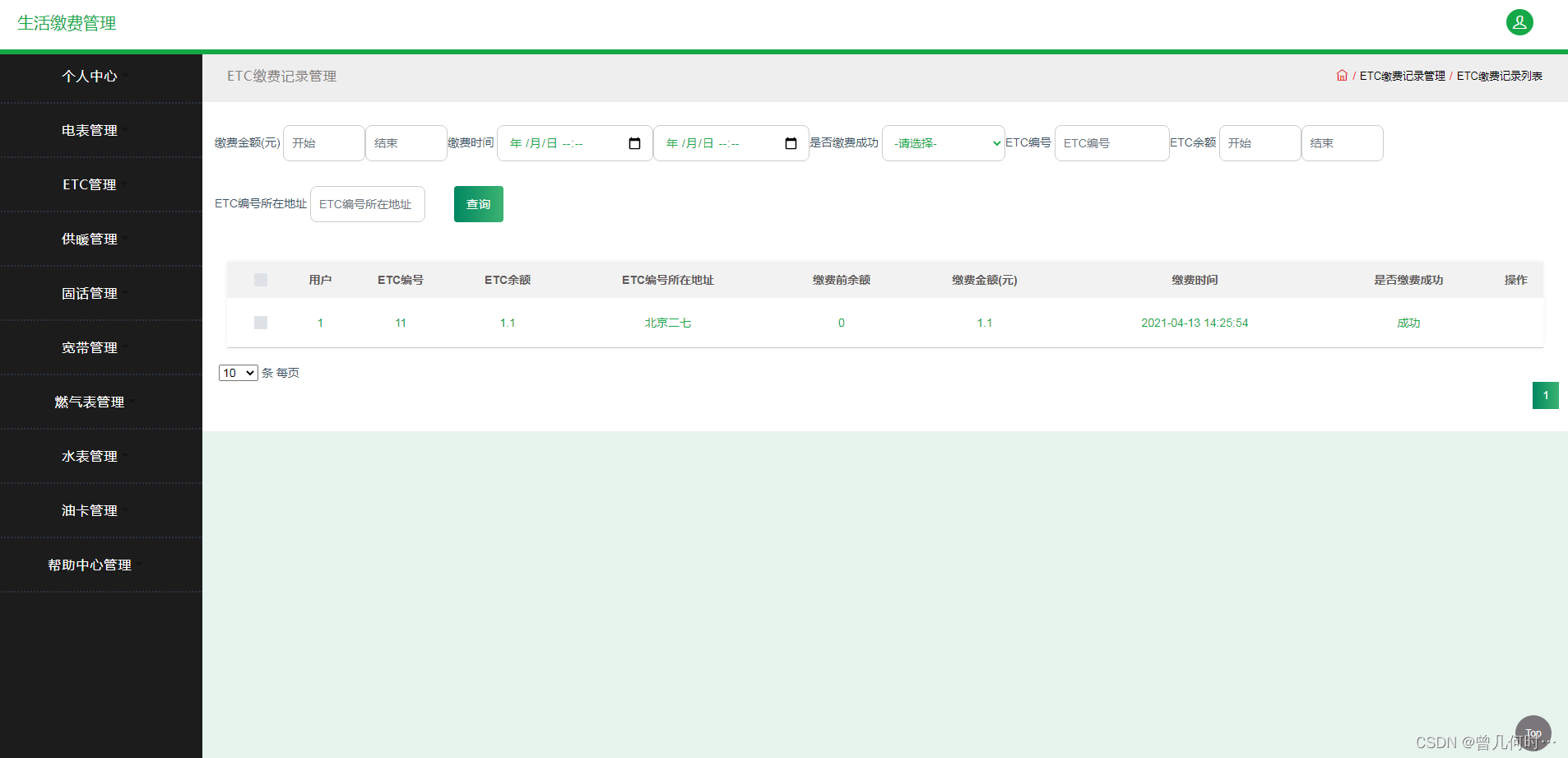Jump to top with the Top button
1568x758 pixels.
click(x=1533, y=733)
